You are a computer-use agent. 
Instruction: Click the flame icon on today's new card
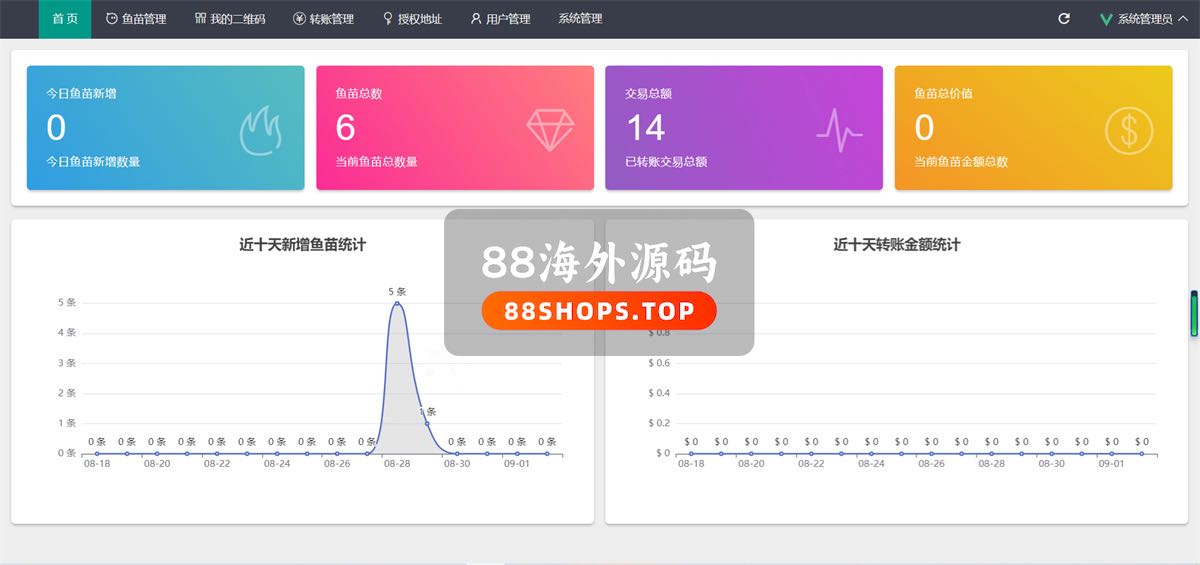click(x=262, y=130)
